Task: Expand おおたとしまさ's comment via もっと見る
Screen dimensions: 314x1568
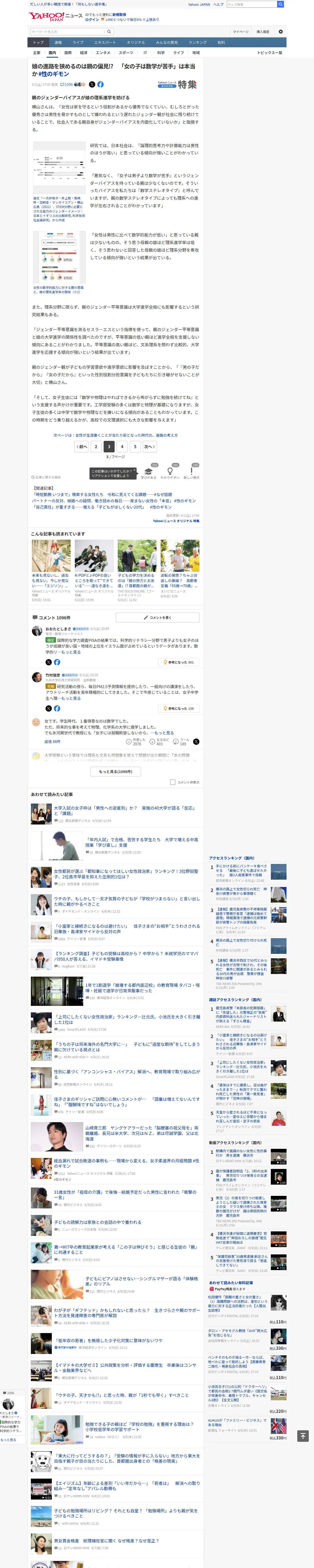Action: point(69,652)
